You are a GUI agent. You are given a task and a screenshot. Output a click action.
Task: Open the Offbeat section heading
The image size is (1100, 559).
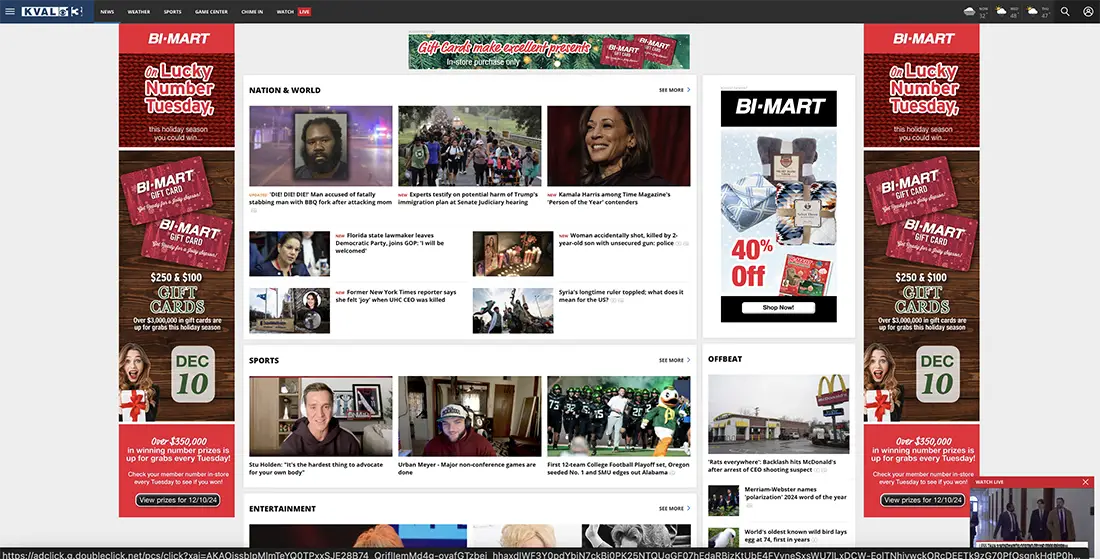(725, 358)
